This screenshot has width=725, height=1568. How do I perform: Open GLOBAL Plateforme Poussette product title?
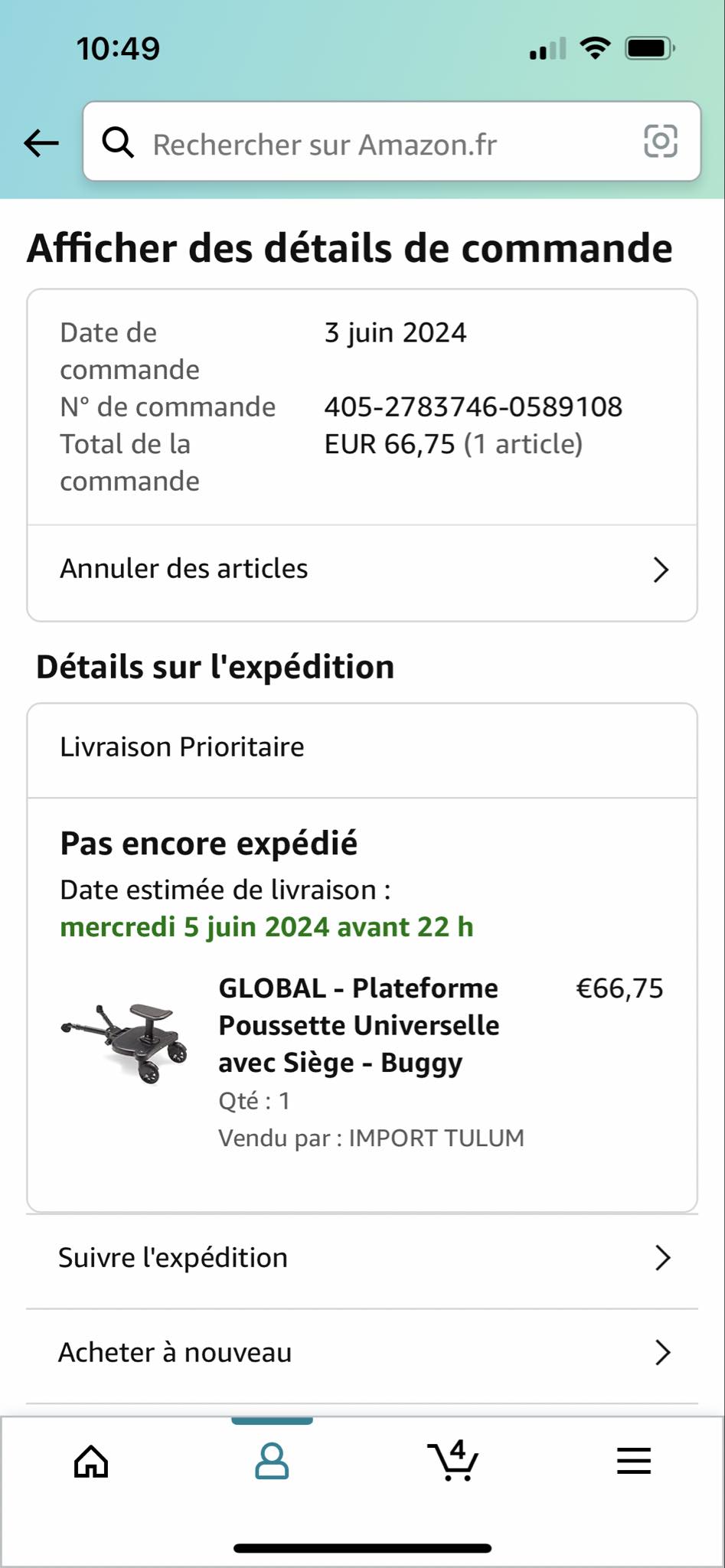pyautogui.click(x=359, y=1025)
